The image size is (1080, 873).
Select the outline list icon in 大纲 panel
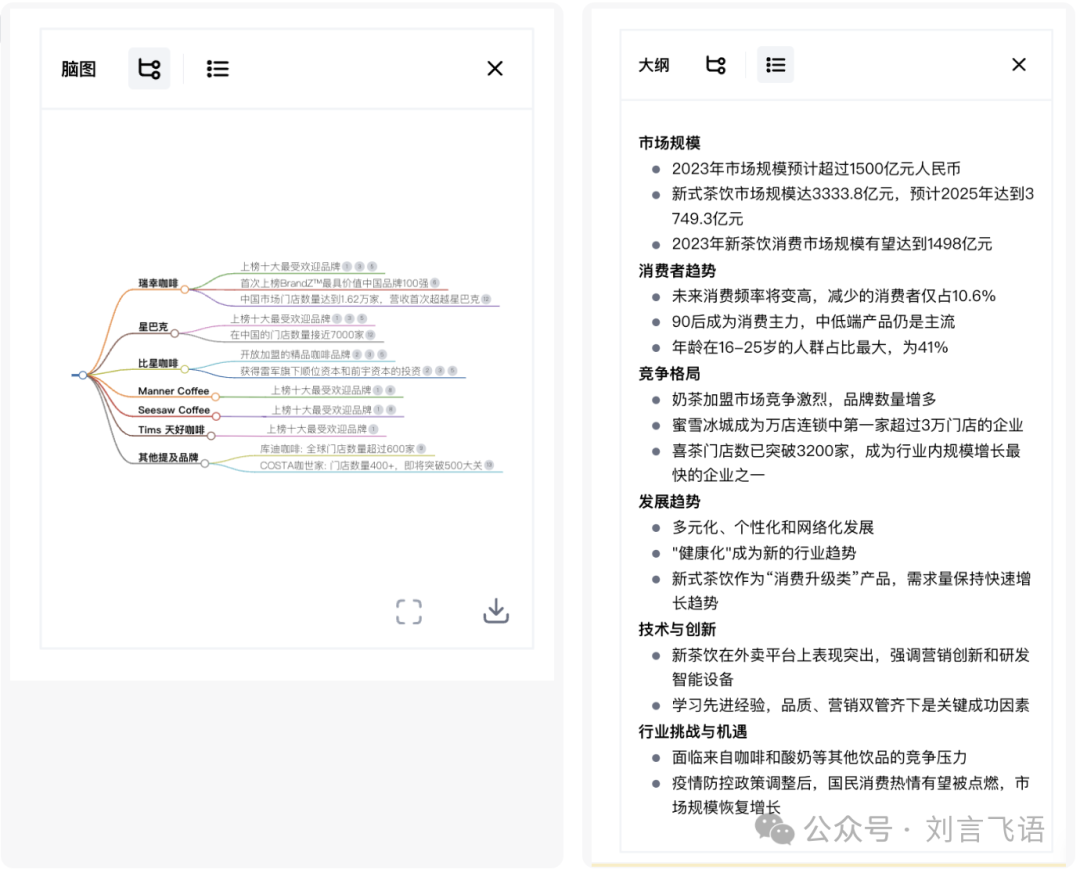[x=776, y=65]
